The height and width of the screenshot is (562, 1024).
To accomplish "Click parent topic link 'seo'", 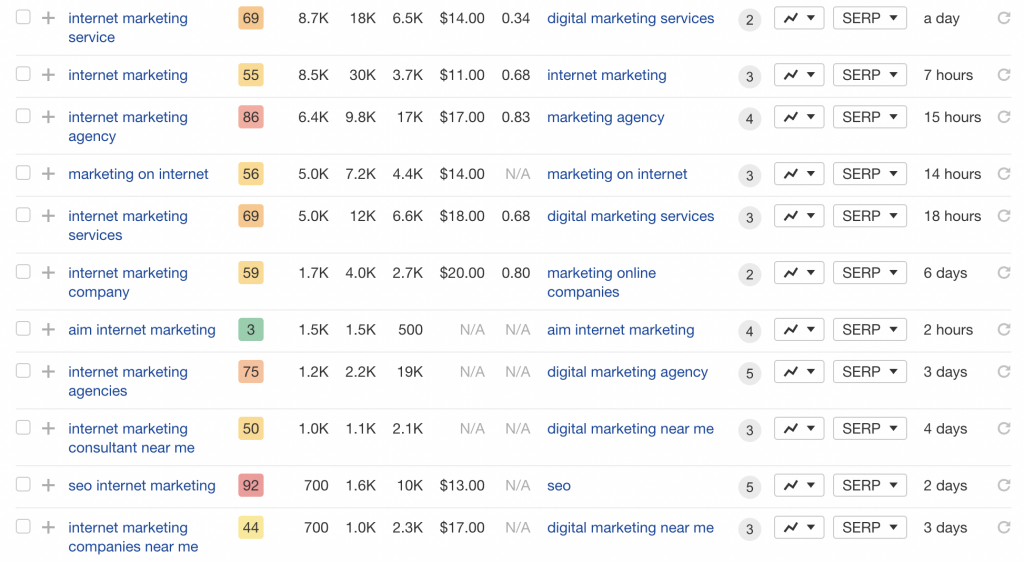I will [x=559, y=486].
